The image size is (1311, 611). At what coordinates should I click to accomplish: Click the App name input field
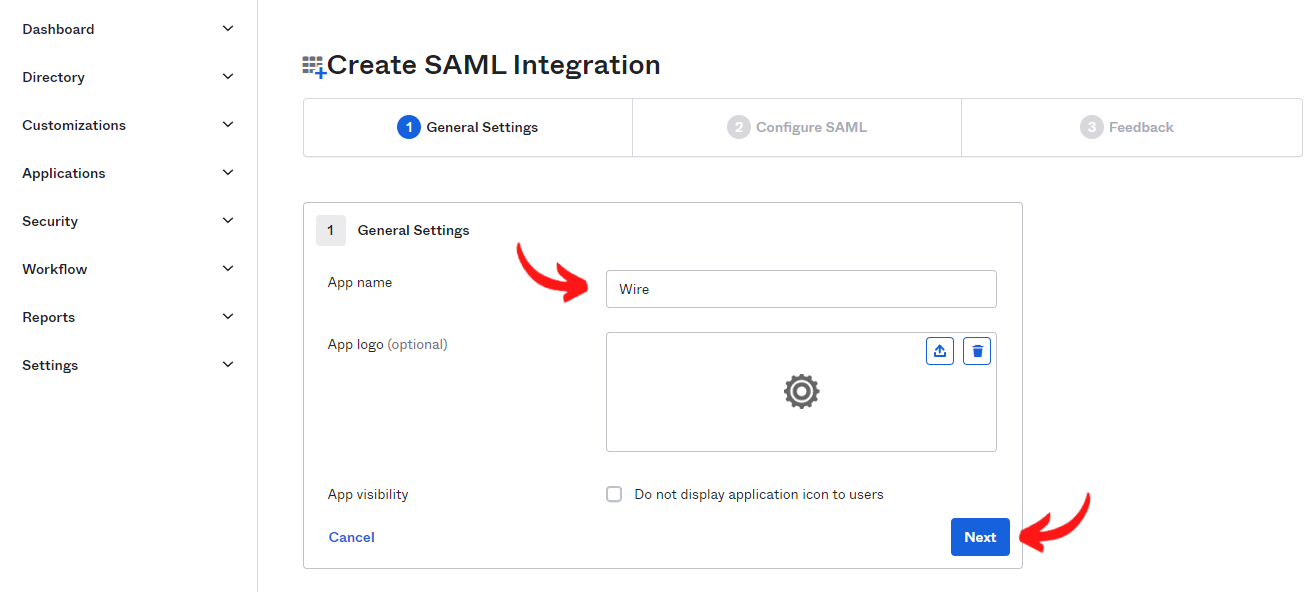[801, 289]
